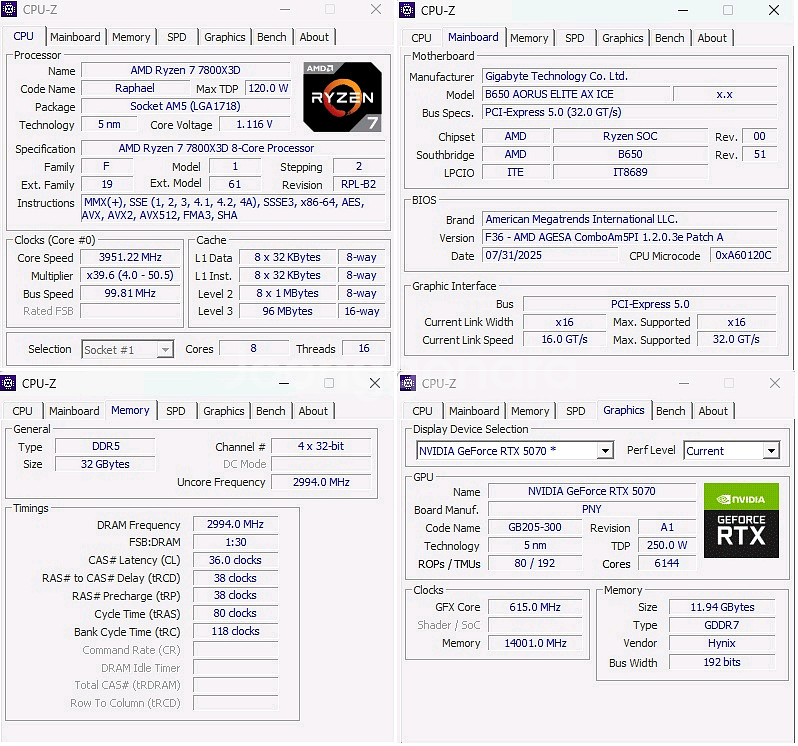798x746 pixels.
Task: Select CPU tab in the Mainboard window
Action: (421, 38)
